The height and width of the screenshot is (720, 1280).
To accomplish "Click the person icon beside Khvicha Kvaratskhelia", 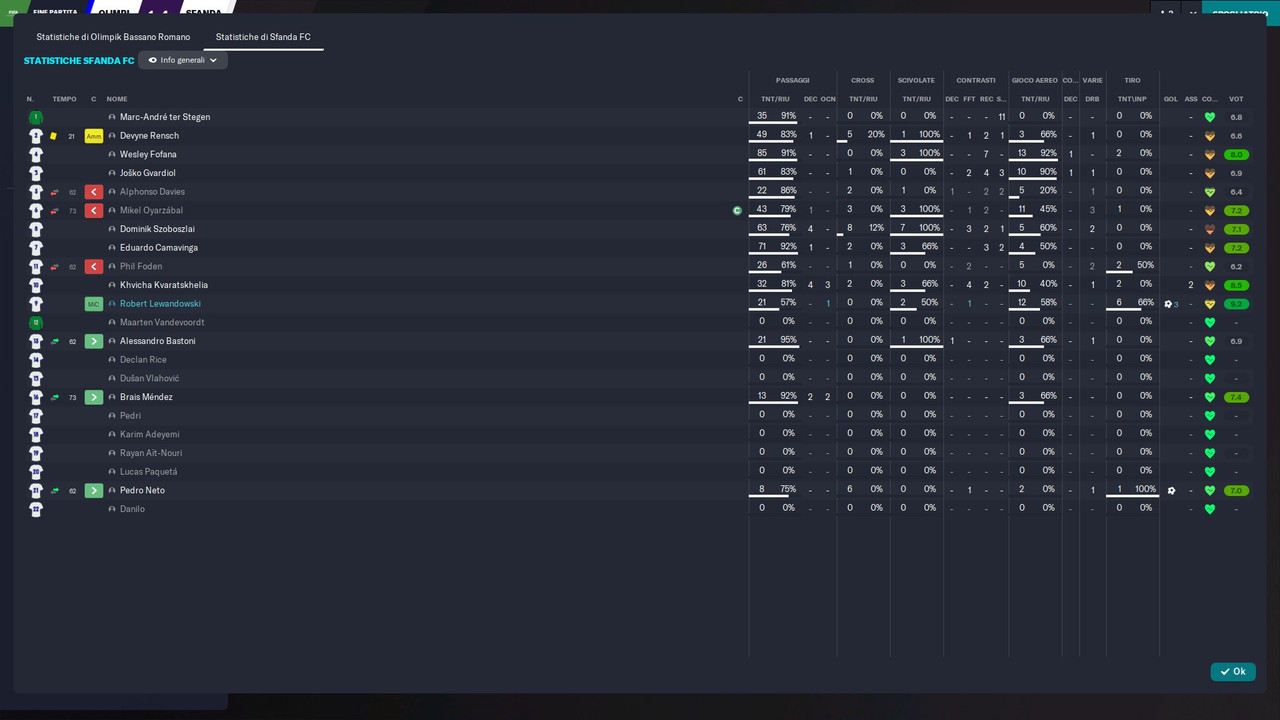I will tap(112, 285).
